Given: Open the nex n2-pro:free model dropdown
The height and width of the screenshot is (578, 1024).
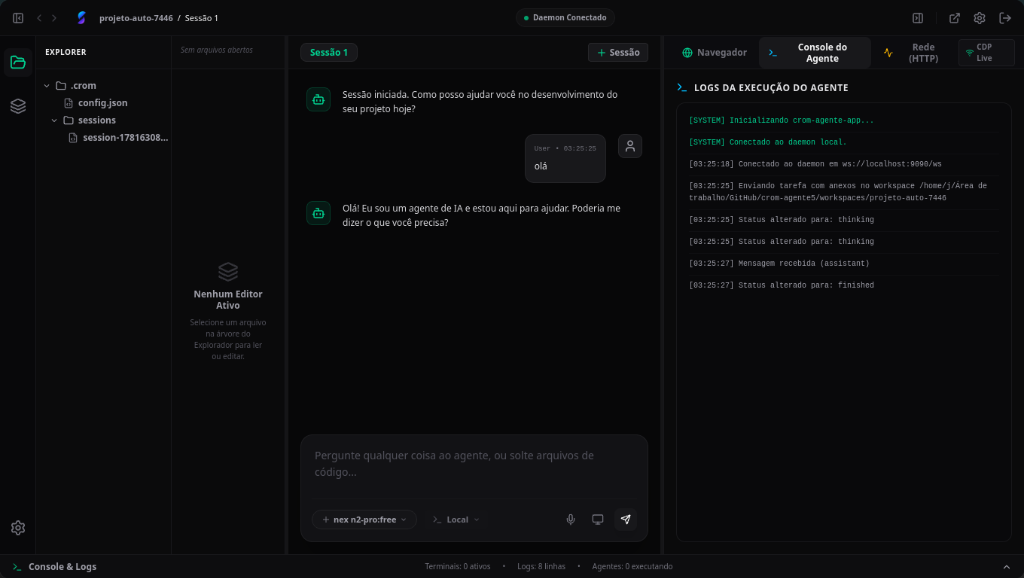Looking at the screenshot, I should (x=364, y=519).
